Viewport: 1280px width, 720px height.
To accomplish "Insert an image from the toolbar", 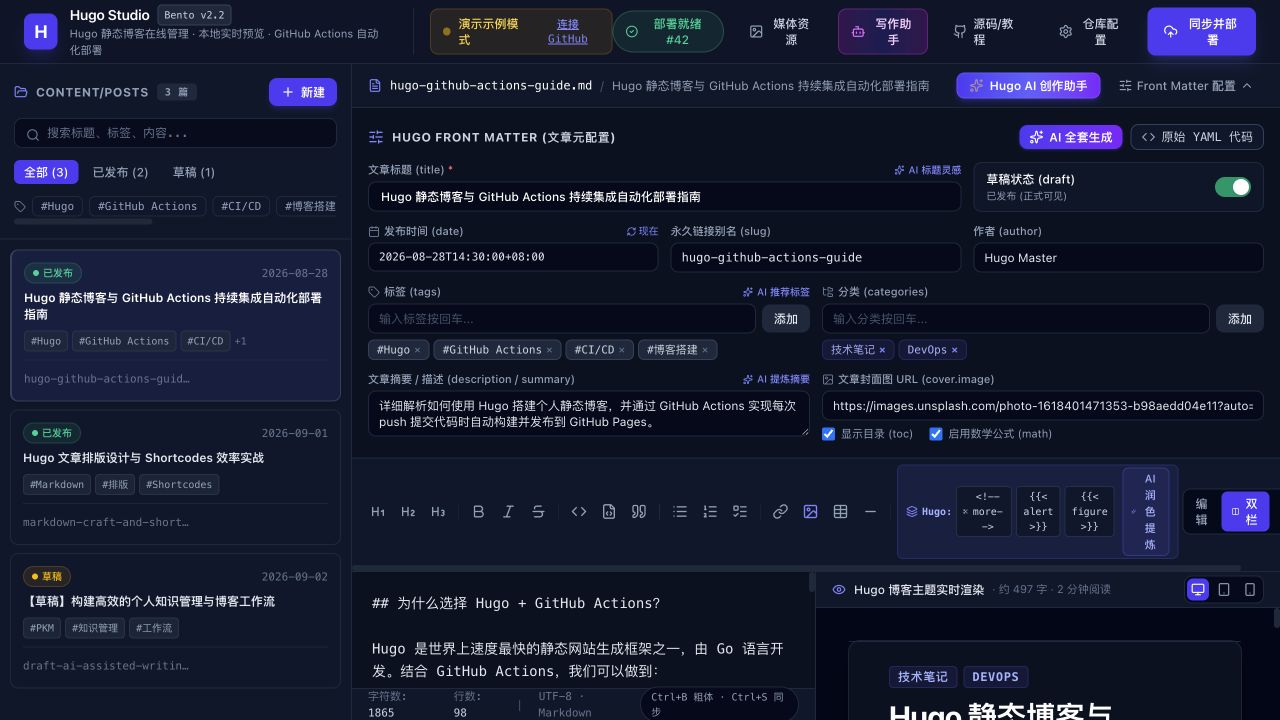I will click(810, 512).
